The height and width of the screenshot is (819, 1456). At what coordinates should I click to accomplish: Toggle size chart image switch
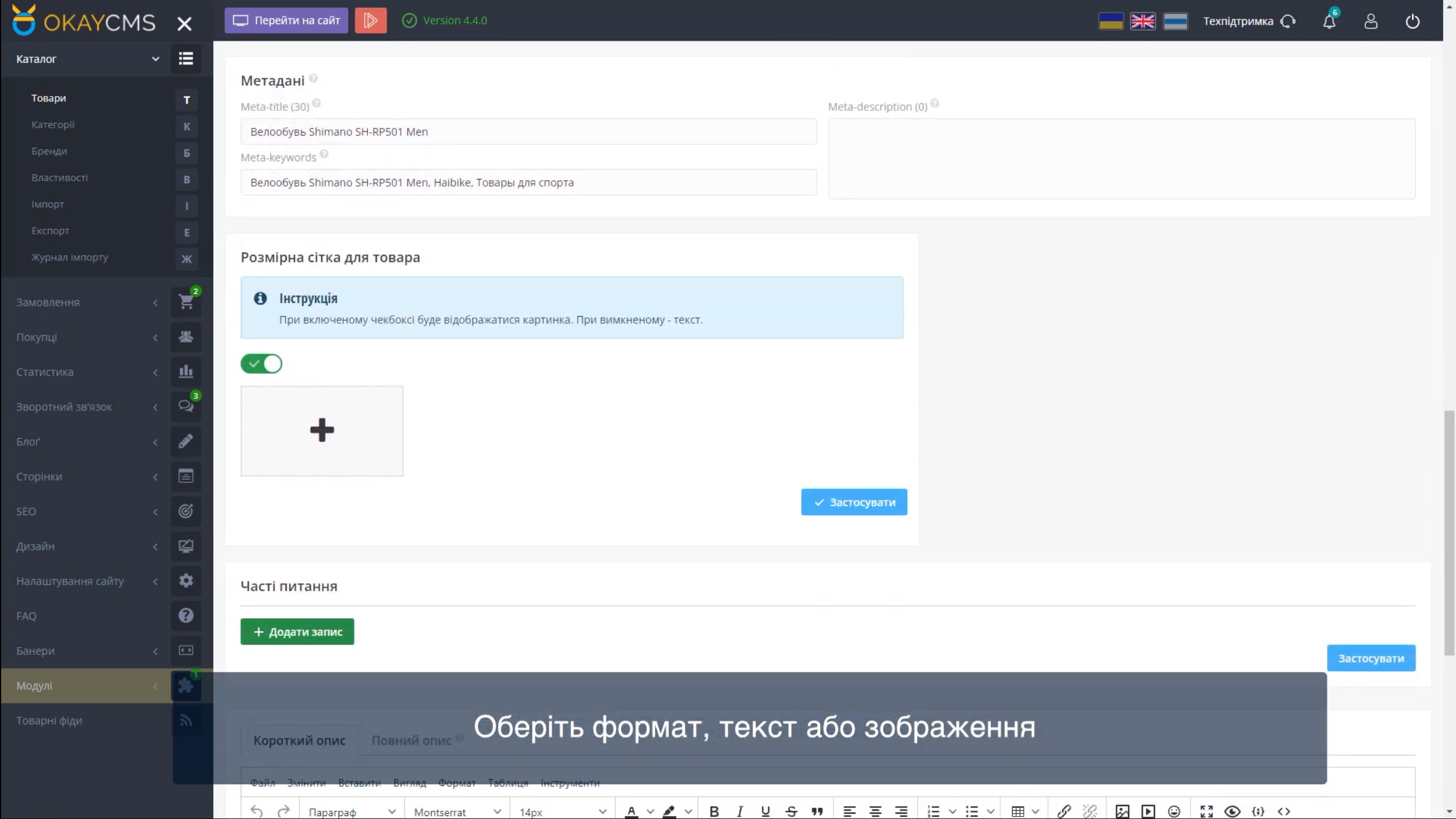pyautogui.click(x=261, y=364)
